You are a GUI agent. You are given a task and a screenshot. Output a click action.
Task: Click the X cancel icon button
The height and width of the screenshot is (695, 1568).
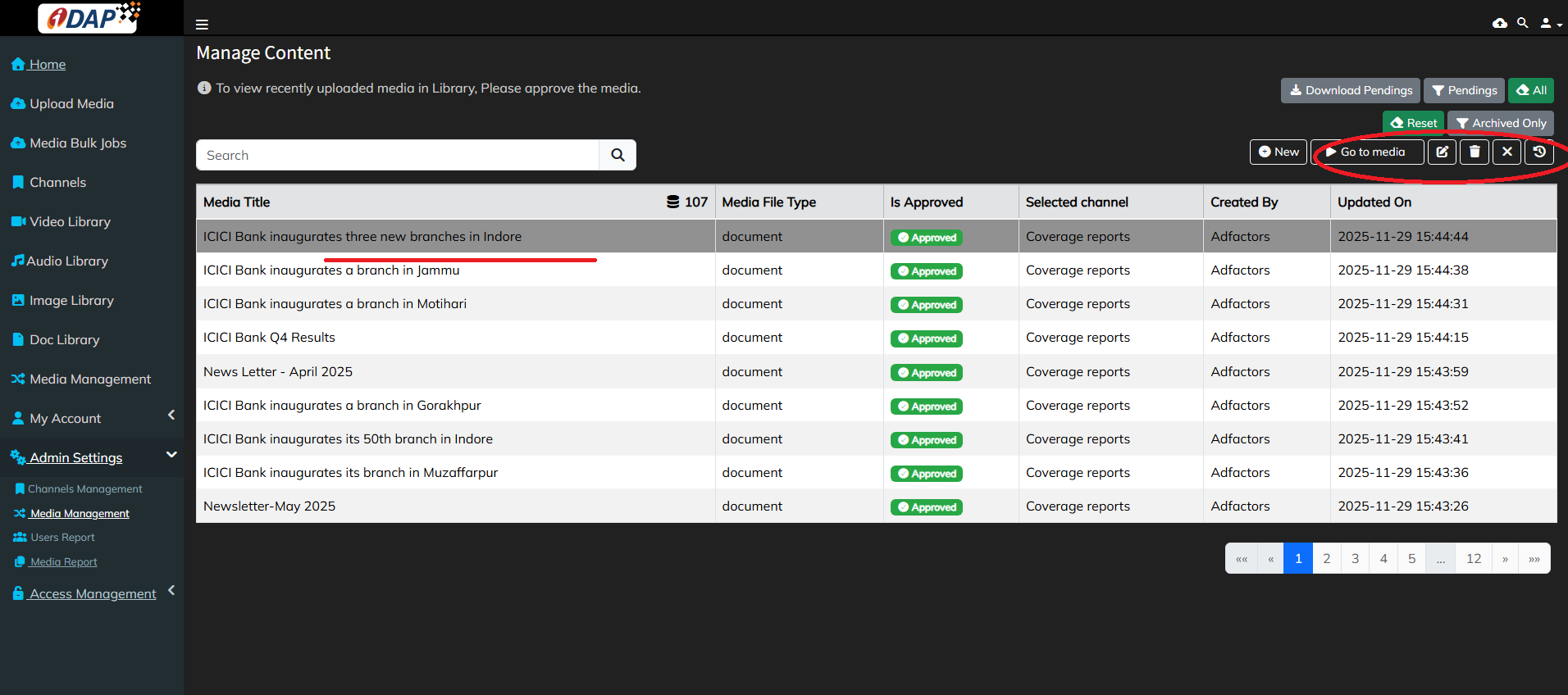point(1506,152)
